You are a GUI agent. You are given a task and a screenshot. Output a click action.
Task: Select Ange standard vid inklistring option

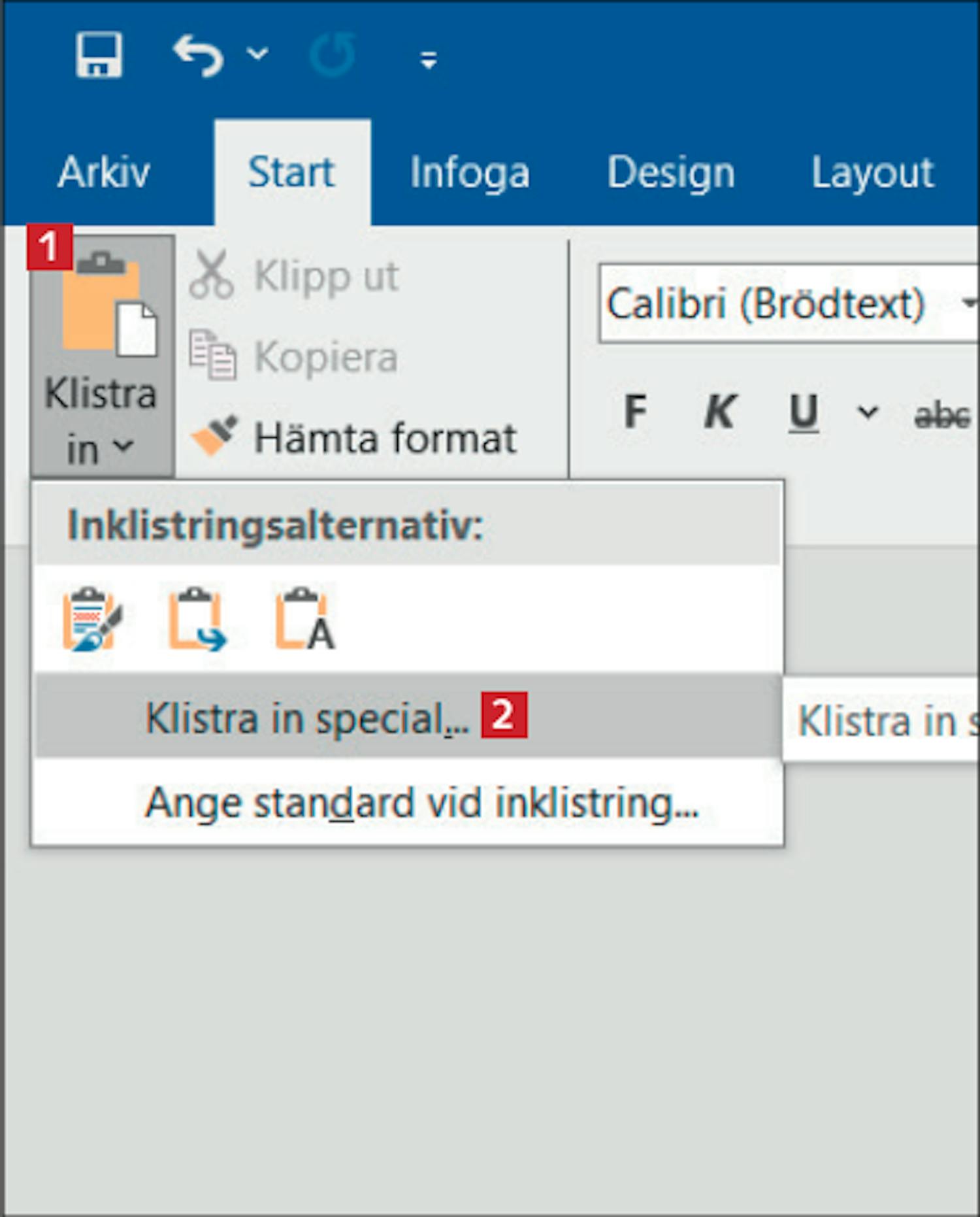421,803
